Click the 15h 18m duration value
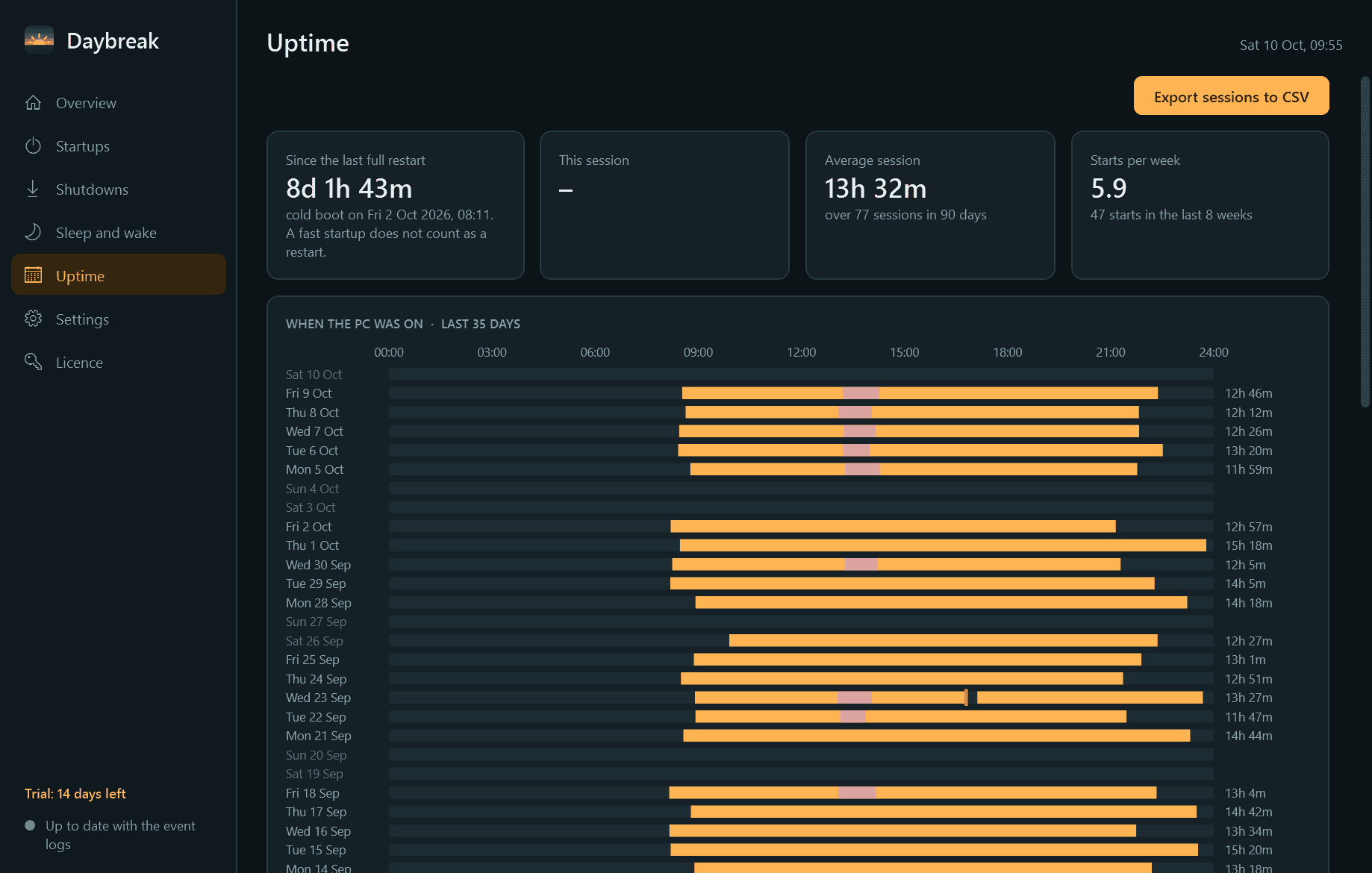Image resolution: width=1372 pixels, height=873 pixels. [1248, 545]
